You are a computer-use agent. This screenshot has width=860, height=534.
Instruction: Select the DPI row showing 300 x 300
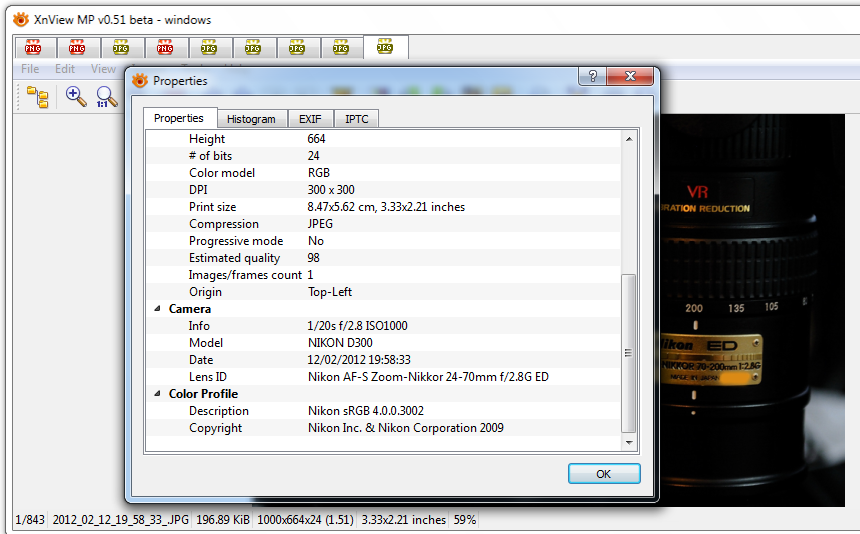point(383,190)
